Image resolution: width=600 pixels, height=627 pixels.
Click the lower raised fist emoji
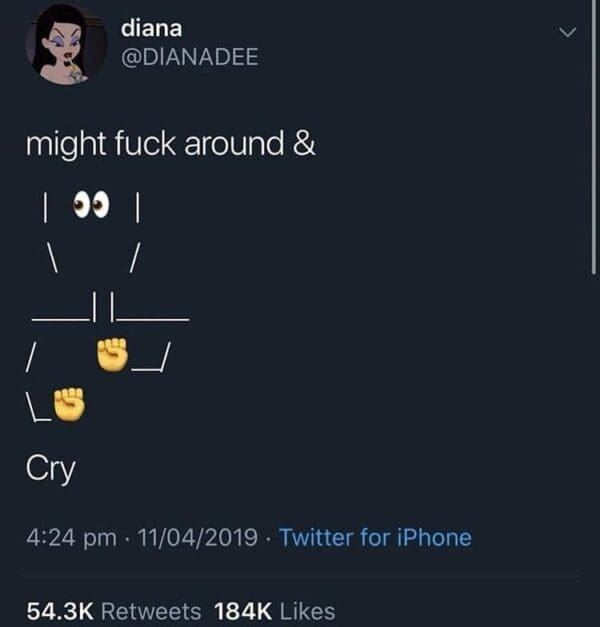pyautogui.click(x=69, y=404)
